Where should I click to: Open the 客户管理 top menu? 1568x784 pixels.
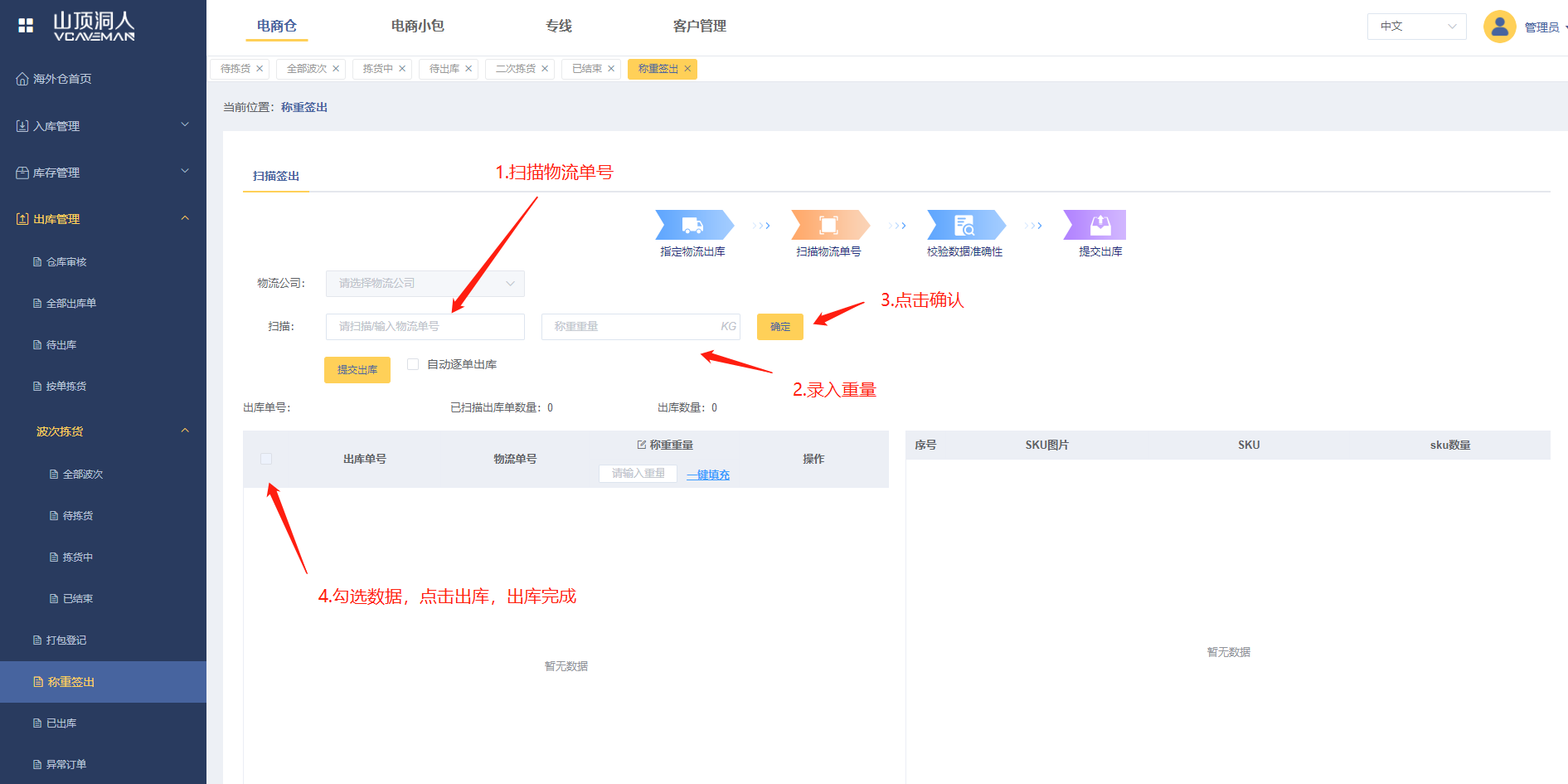[699, 27]
